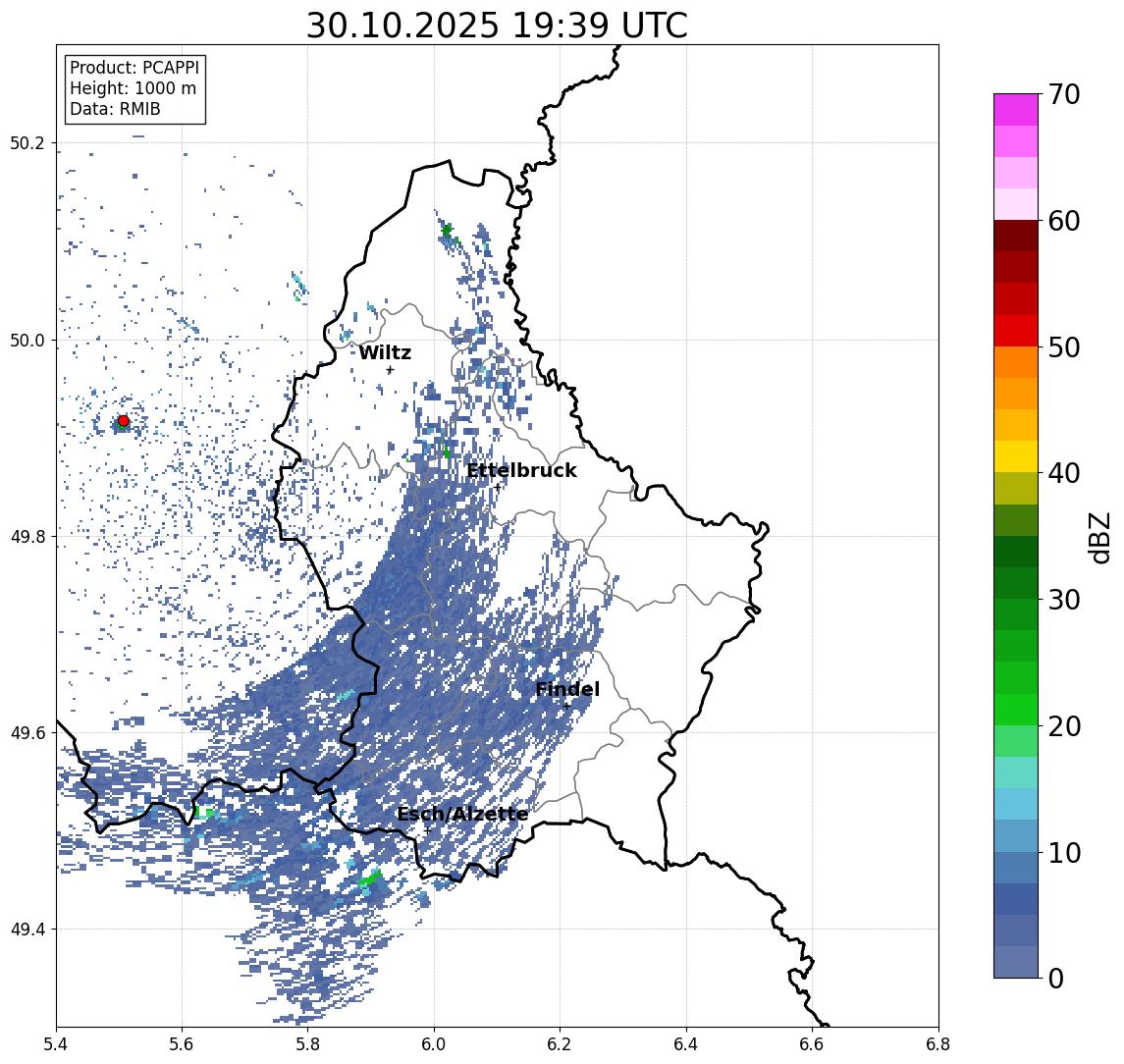
Task: Click the longitude 6.8 axis label
Action: 938,1044
